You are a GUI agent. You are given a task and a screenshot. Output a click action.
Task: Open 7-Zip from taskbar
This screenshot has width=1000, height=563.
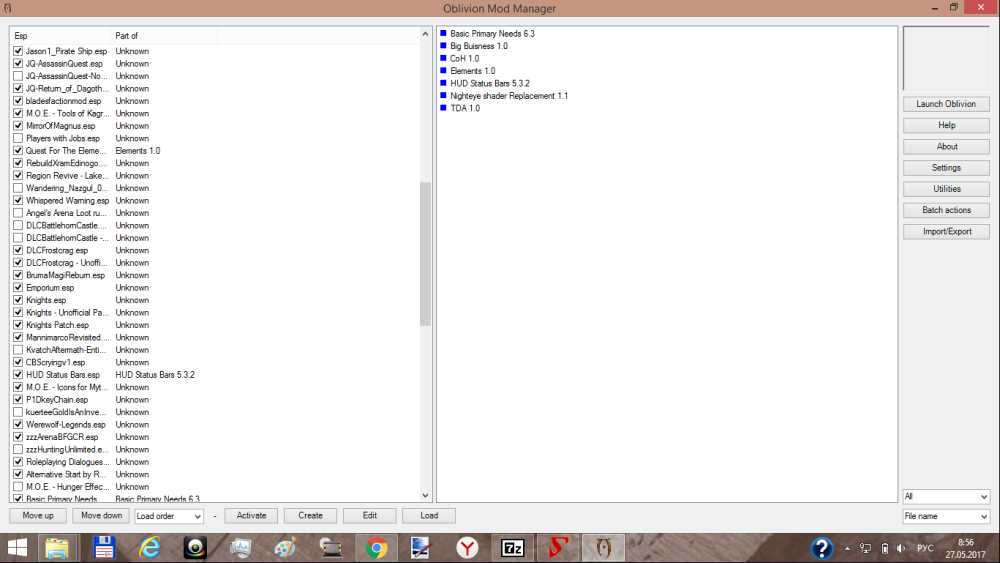tap(513, 548)
